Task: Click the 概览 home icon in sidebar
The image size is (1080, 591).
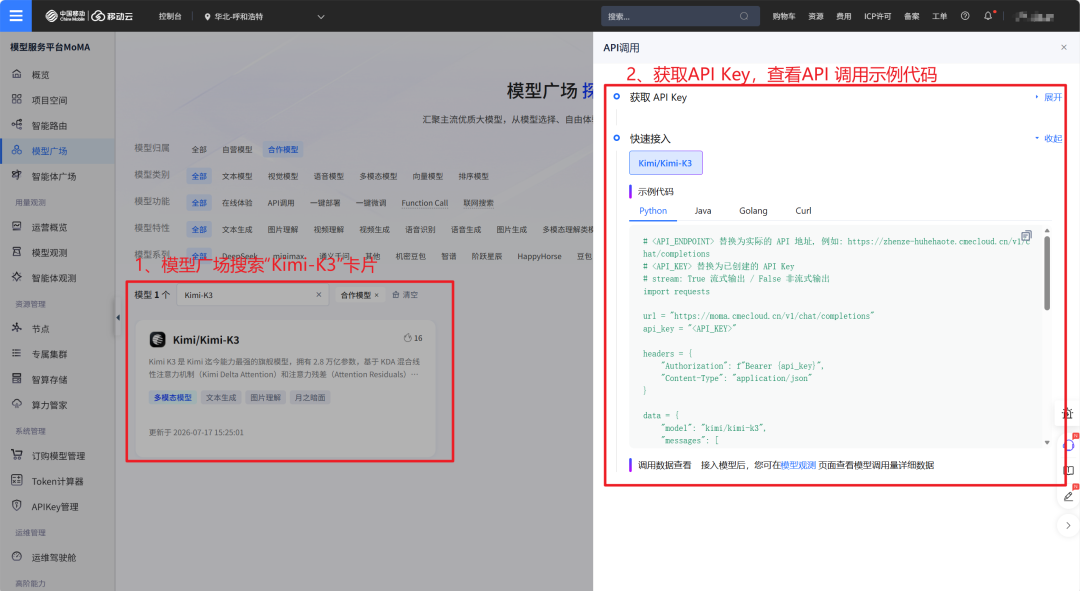Action: click(17, 74)
